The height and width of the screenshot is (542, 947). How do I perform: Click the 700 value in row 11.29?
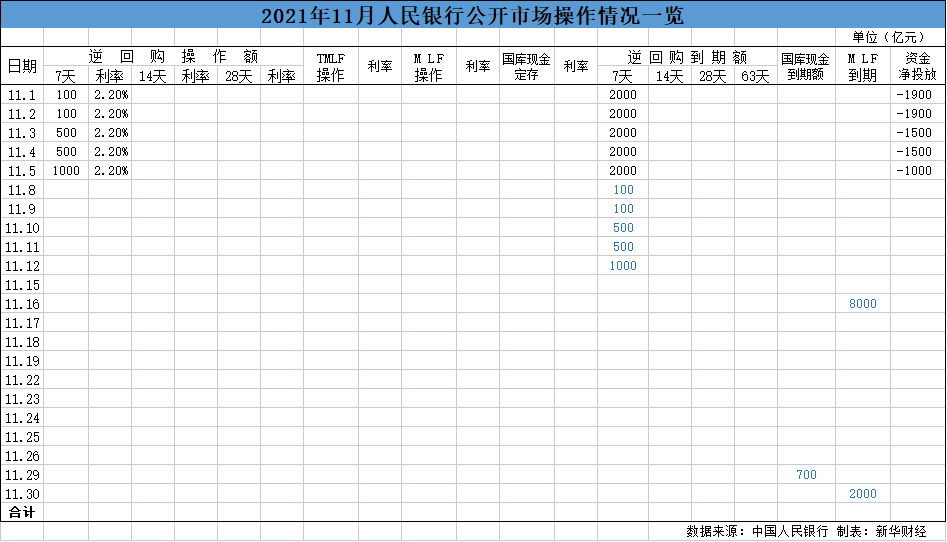click(806, 475)
